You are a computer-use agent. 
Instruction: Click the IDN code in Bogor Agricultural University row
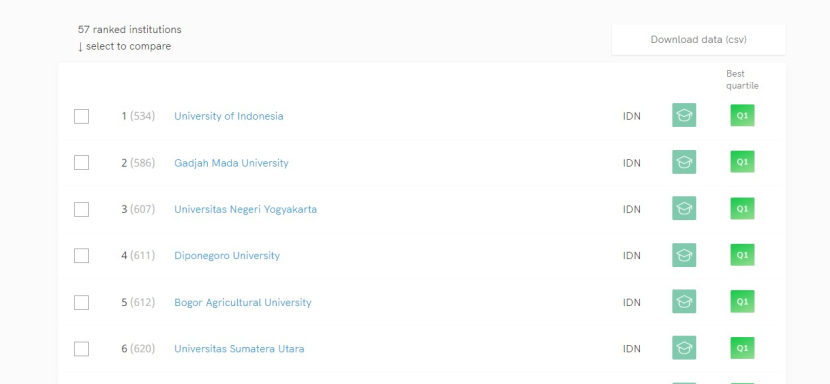click(x=631, y=302)
